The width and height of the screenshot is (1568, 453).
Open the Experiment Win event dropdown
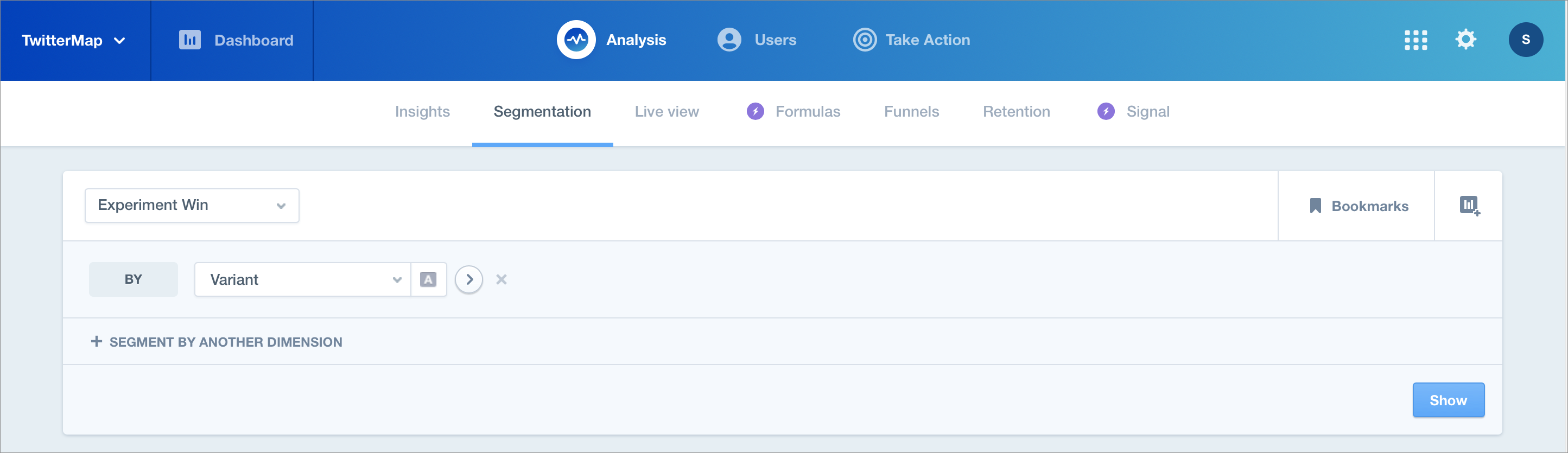click(192, 206)
